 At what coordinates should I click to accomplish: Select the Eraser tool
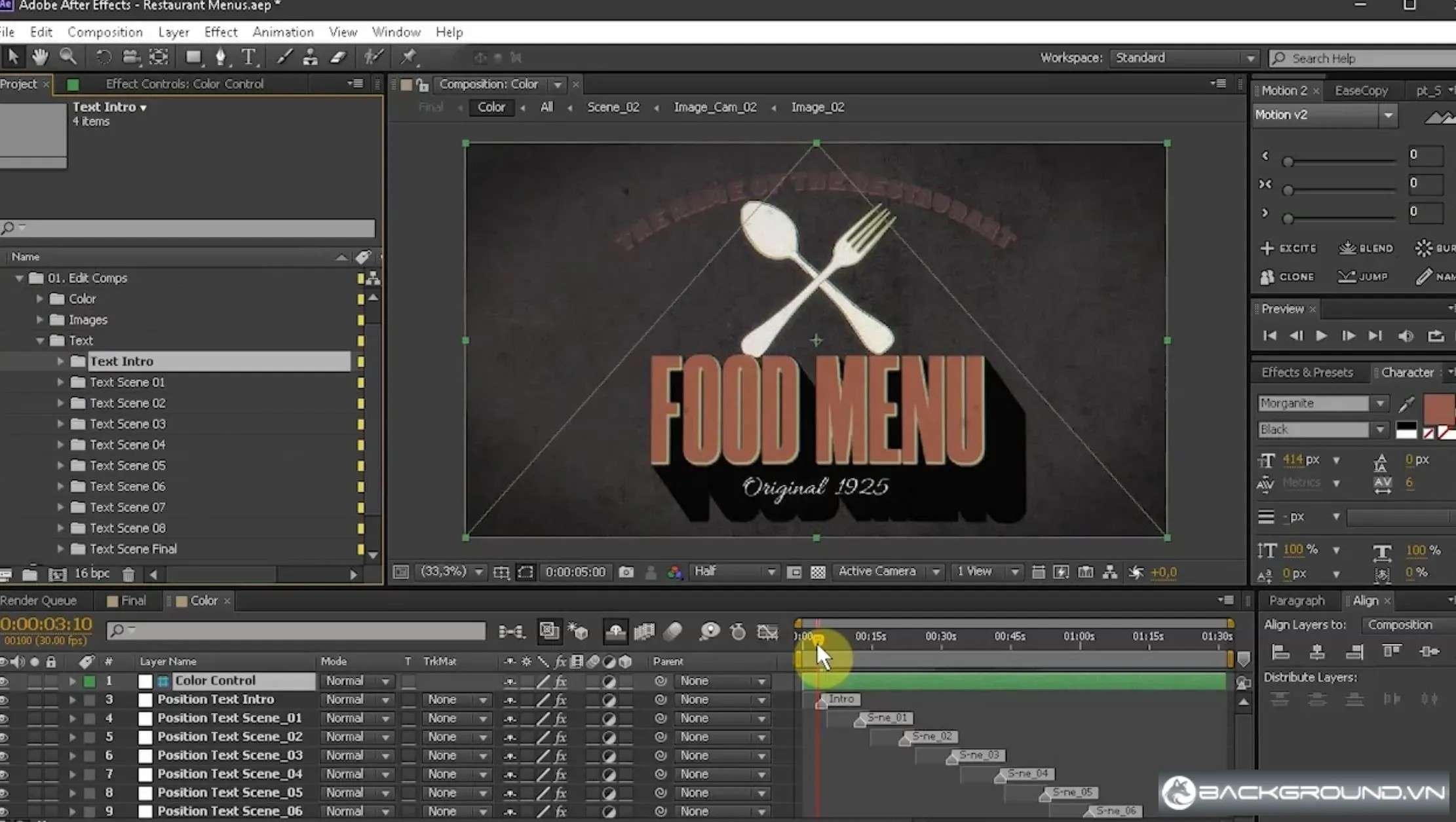(337, 57)
